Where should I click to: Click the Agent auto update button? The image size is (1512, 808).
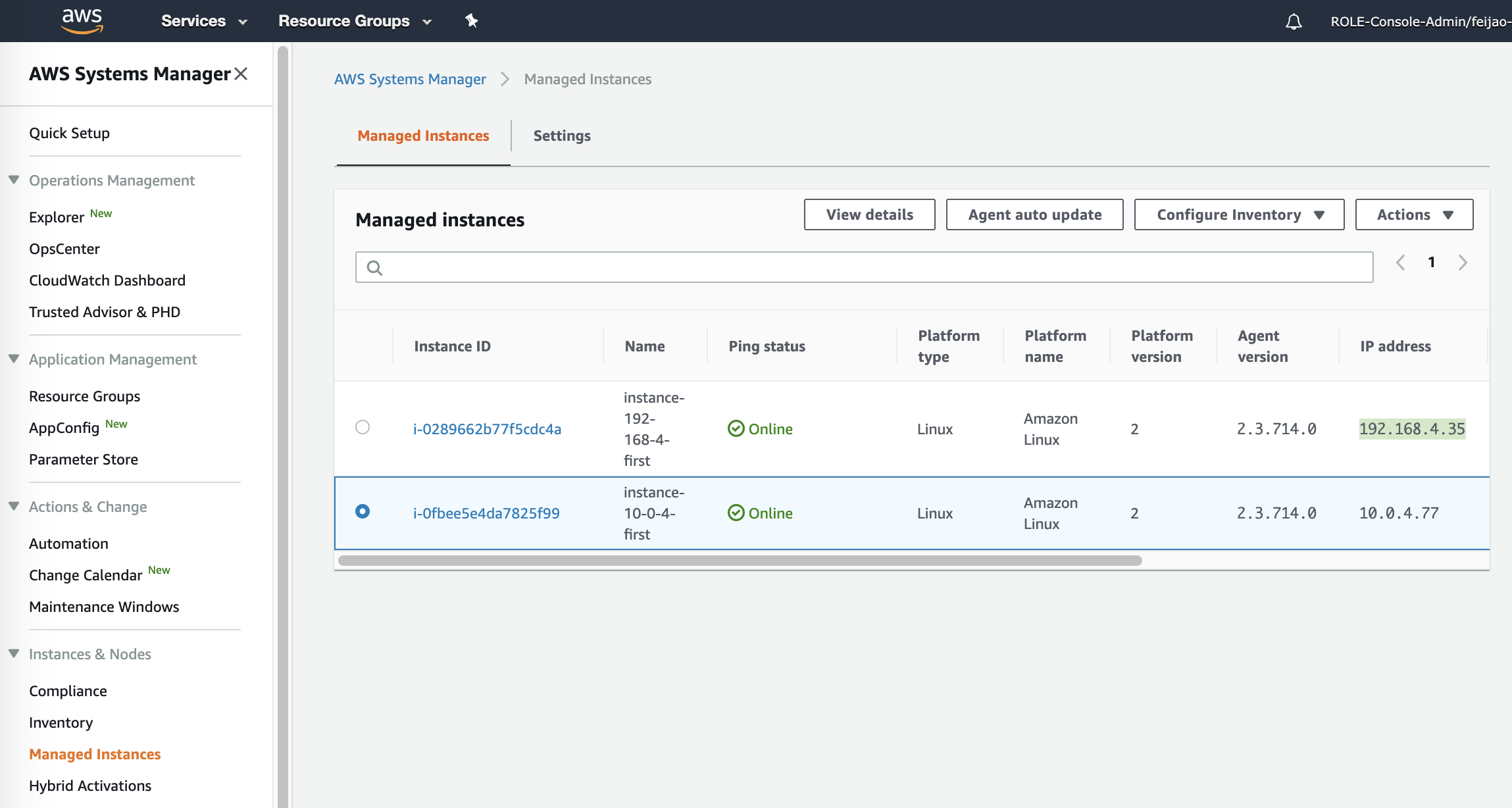tap(1034, 215)
